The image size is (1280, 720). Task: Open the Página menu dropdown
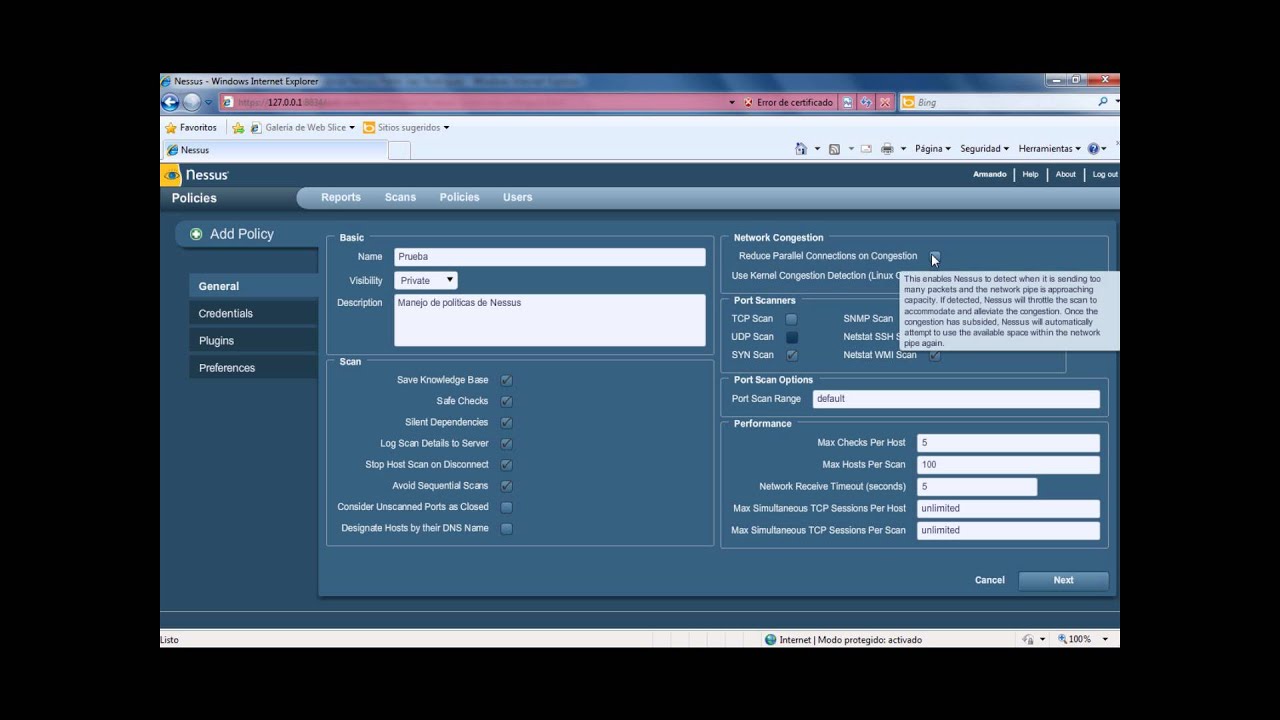click(932, 149)
